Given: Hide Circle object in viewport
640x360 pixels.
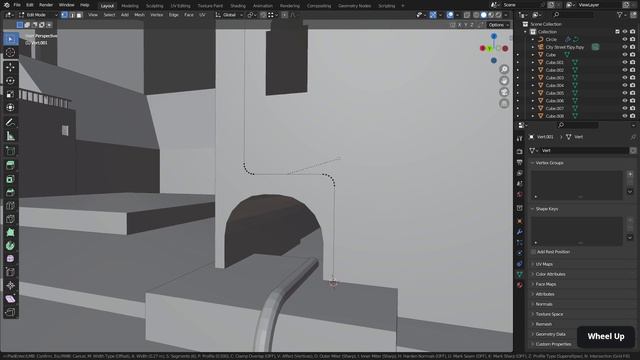Looking at the screenshot, I should tap(625, 39).
